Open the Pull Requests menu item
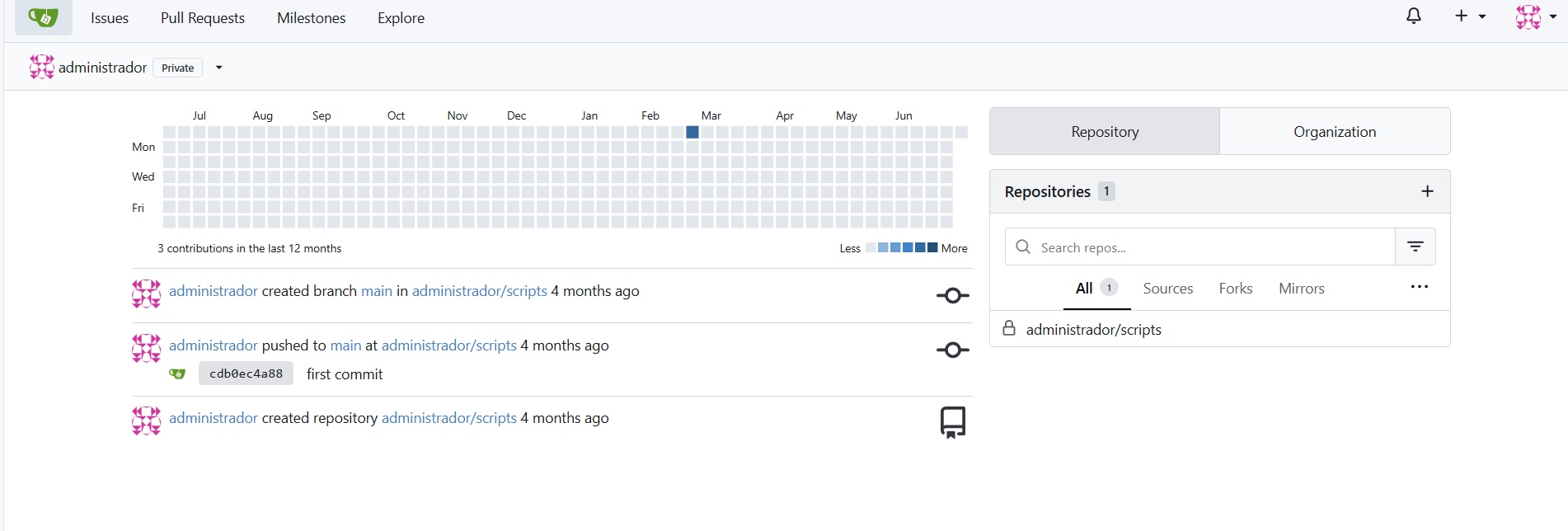The height and width of the screenshot is (531, 1568). click(203, 18)
